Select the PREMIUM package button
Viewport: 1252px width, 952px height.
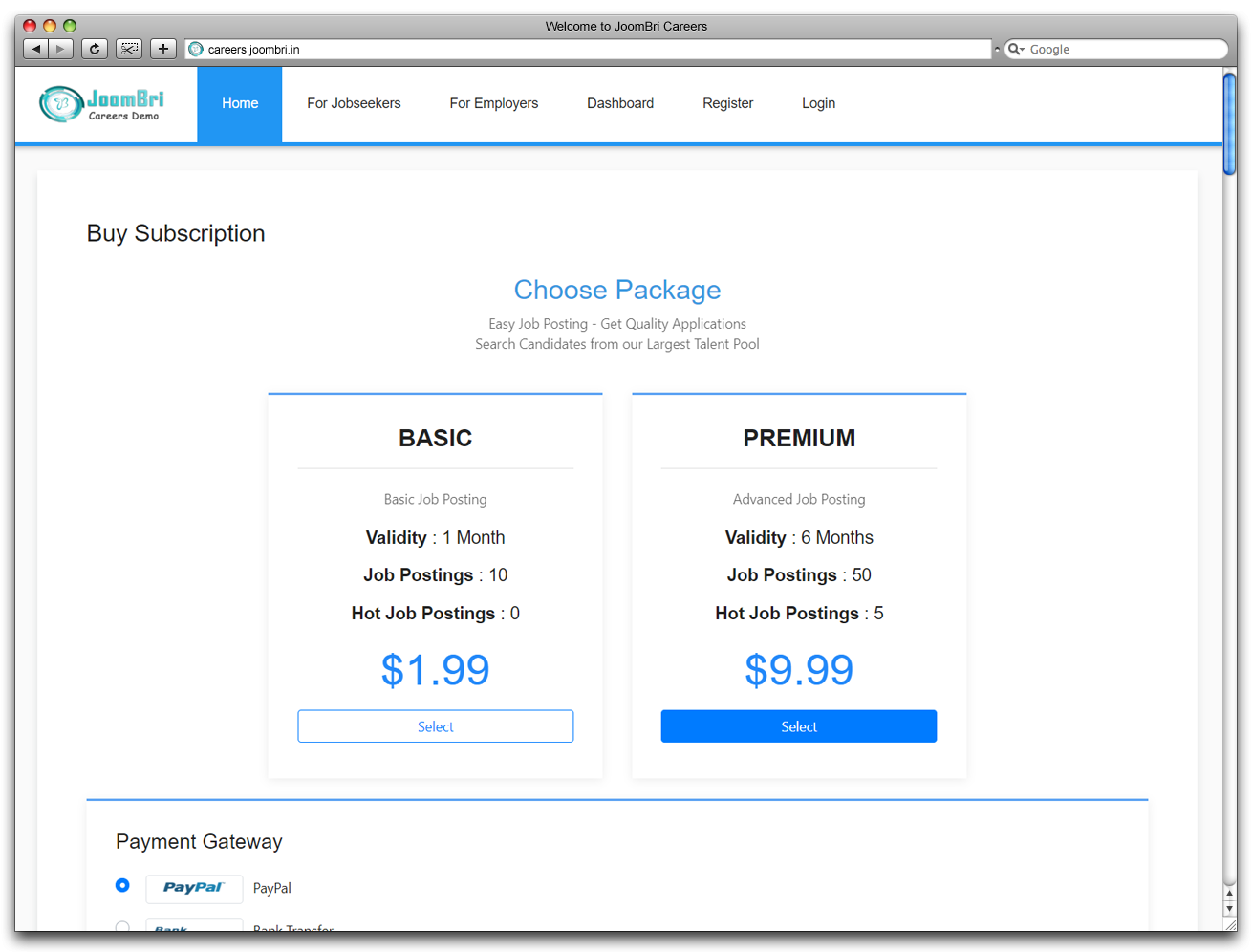tap(799, 726)
